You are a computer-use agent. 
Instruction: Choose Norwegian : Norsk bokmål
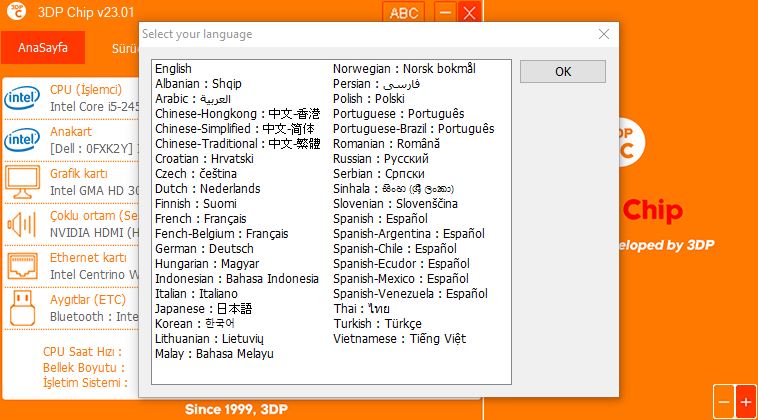pyautogui.click(x=404, y=69)
